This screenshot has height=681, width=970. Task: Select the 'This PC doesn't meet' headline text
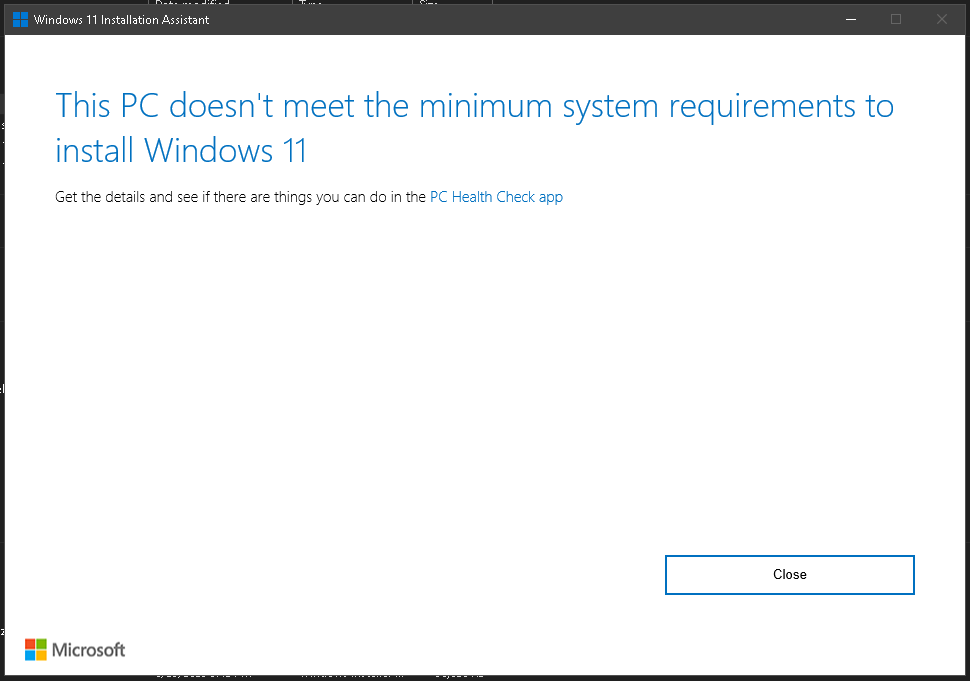point(474,127)
